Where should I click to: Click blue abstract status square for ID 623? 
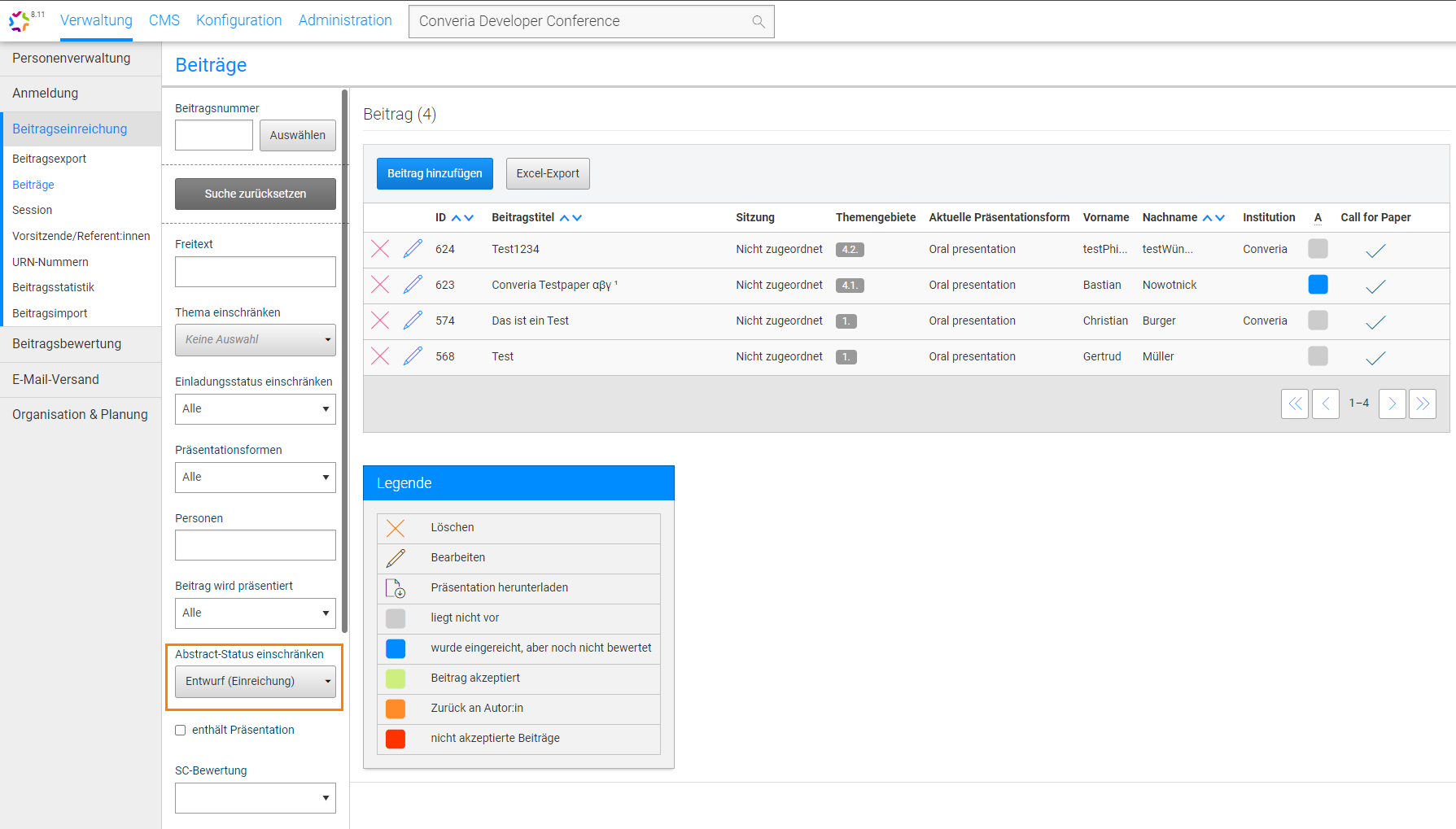pos(1318,285)
